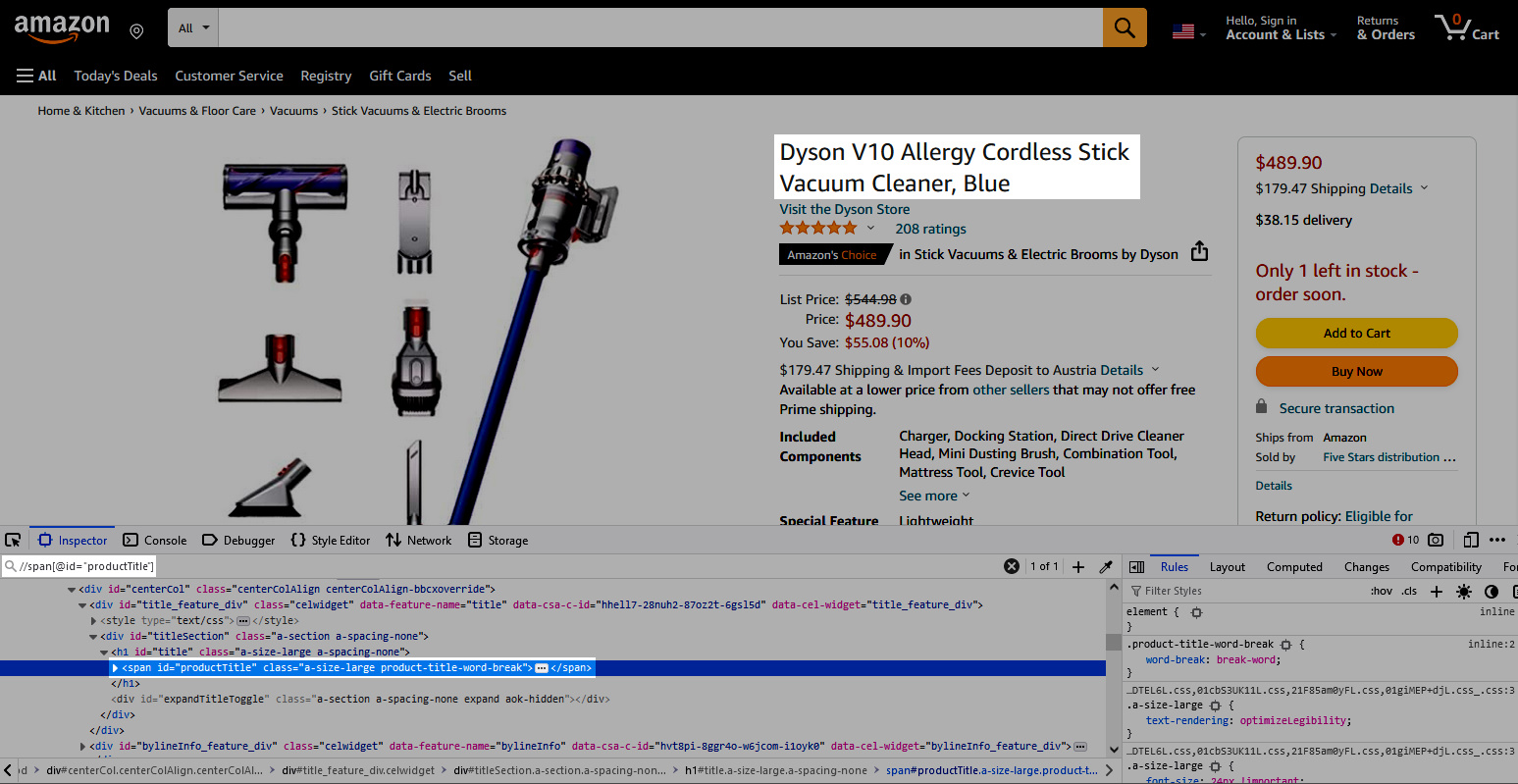The width and height of the screenshot is (1518, 784).
Task: Toggle the .cls class list panel
Action: [1409, 591]
